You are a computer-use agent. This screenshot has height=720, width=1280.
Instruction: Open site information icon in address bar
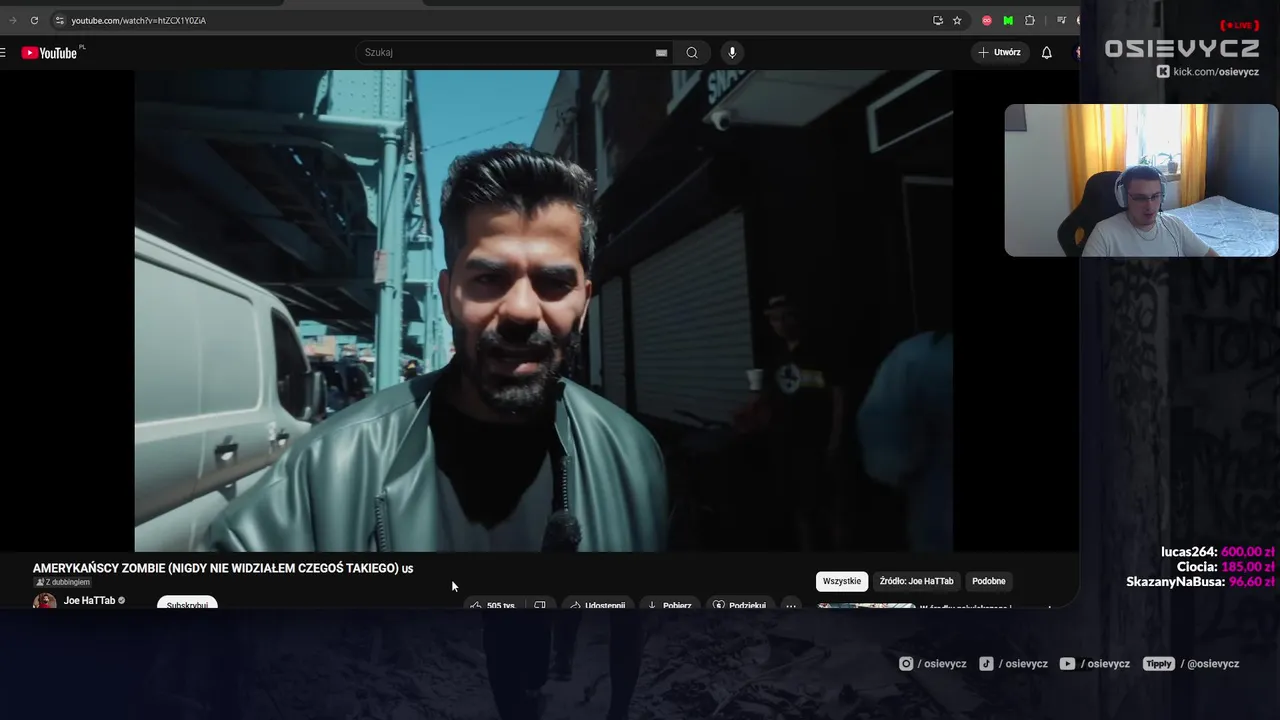59,20
